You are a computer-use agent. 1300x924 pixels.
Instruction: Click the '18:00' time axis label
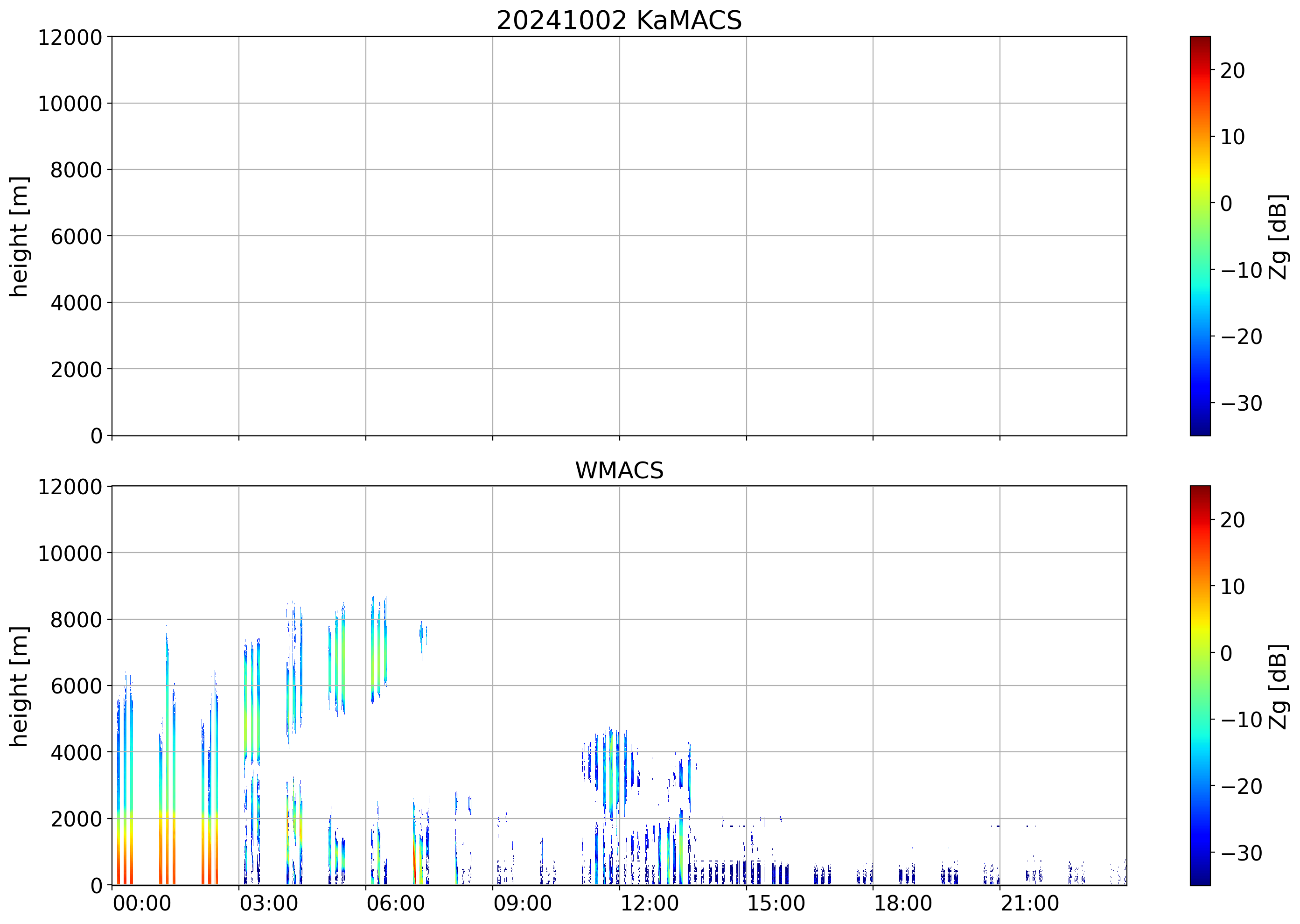pyautogui.click(x=903, y=903)
